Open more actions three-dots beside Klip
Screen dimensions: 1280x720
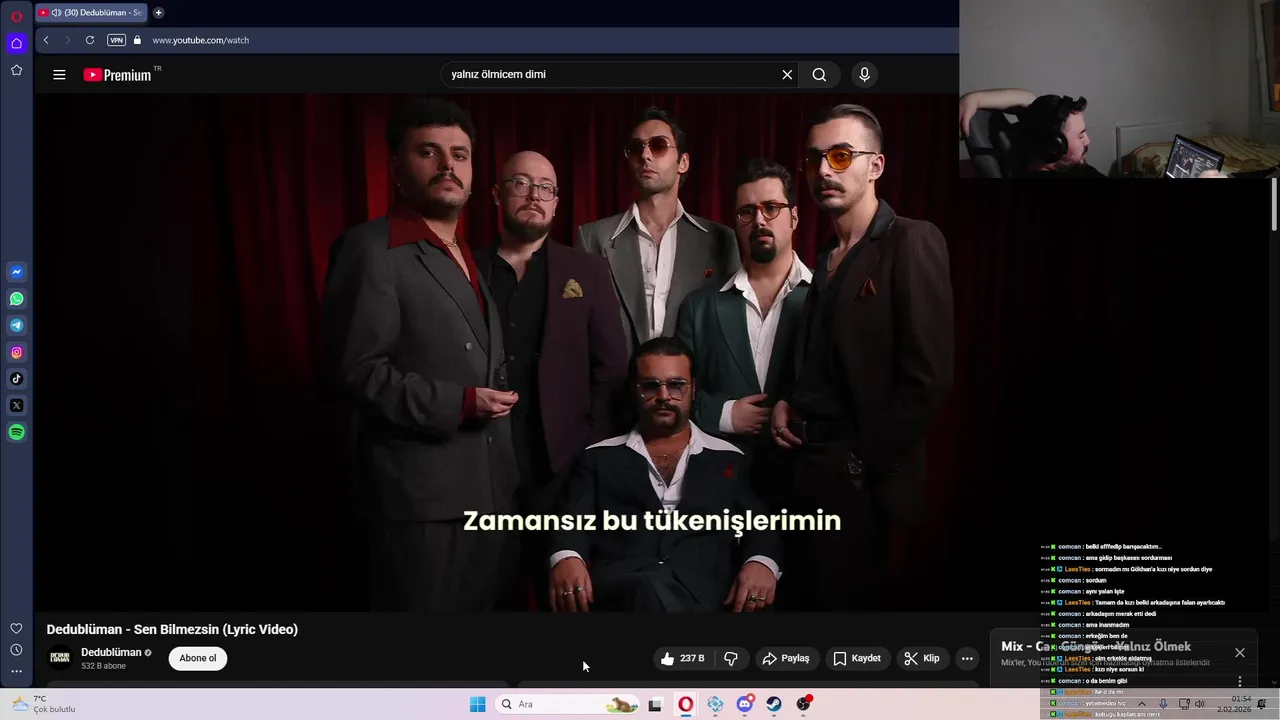click(x=967, y=658)
